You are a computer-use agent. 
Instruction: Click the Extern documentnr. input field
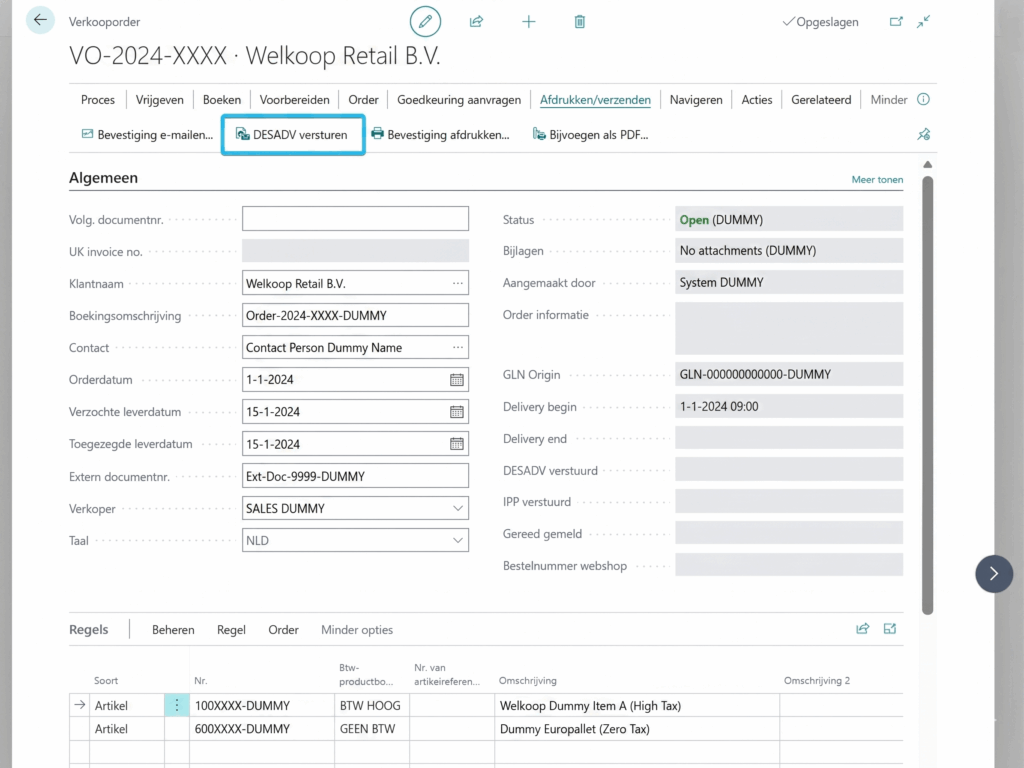pyautogui.click(x=355, y=476)
